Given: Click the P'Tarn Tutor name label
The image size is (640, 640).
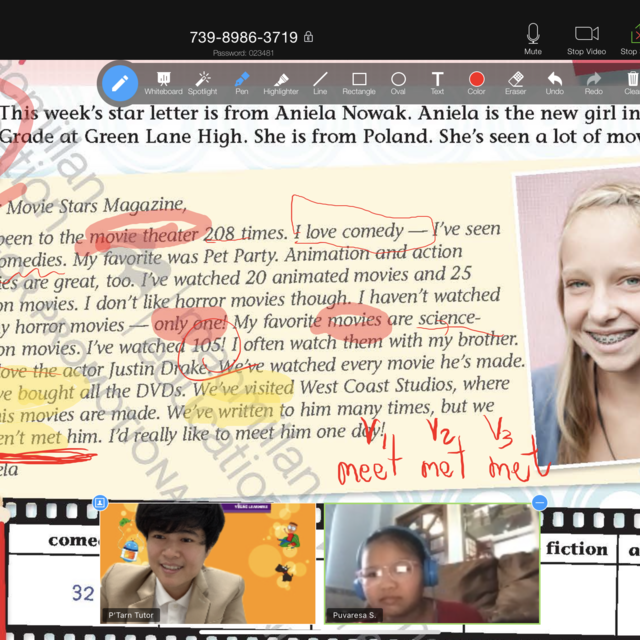Looking at the screenshot, I should coord(131,615).
